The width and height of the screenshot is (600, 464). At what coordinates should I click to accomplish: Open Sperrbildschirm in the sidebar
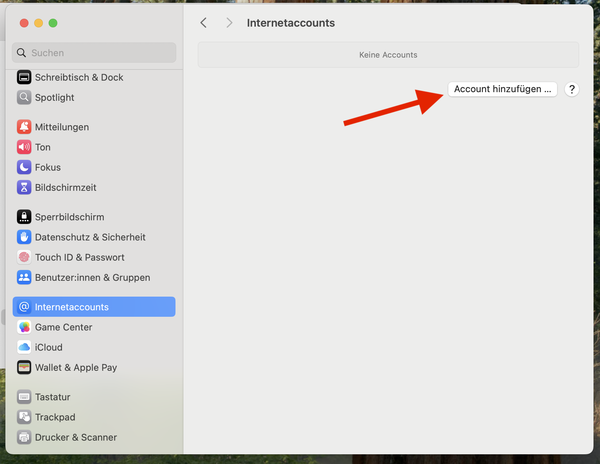tap(69, 217)
